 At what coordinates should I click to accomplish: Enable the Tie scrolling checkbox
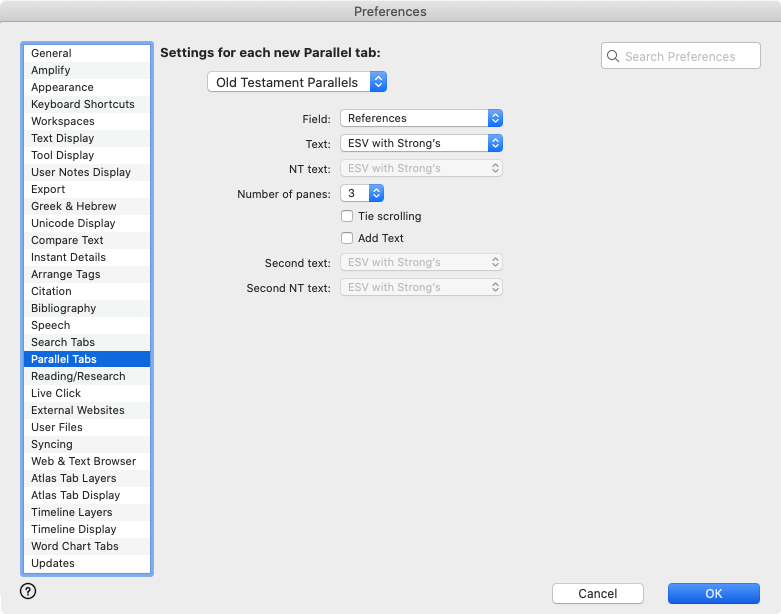point(347,216)
